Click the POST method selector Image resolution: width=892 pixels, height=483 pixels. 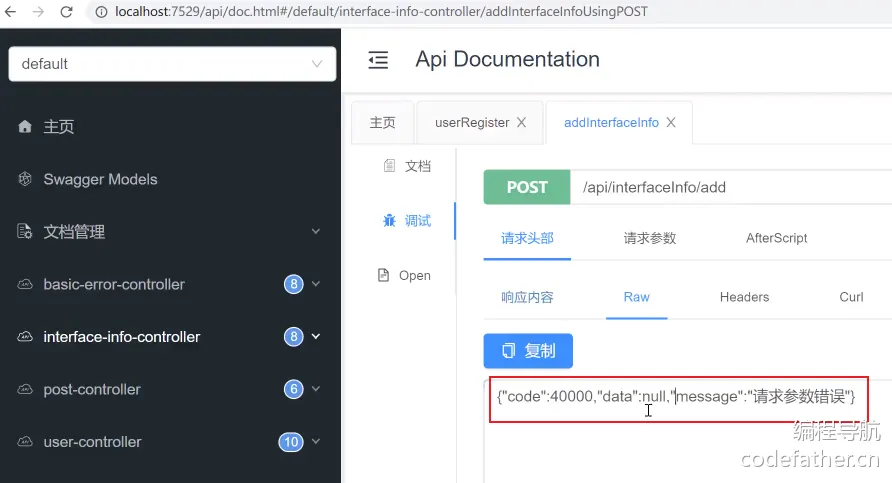[527, 187]
